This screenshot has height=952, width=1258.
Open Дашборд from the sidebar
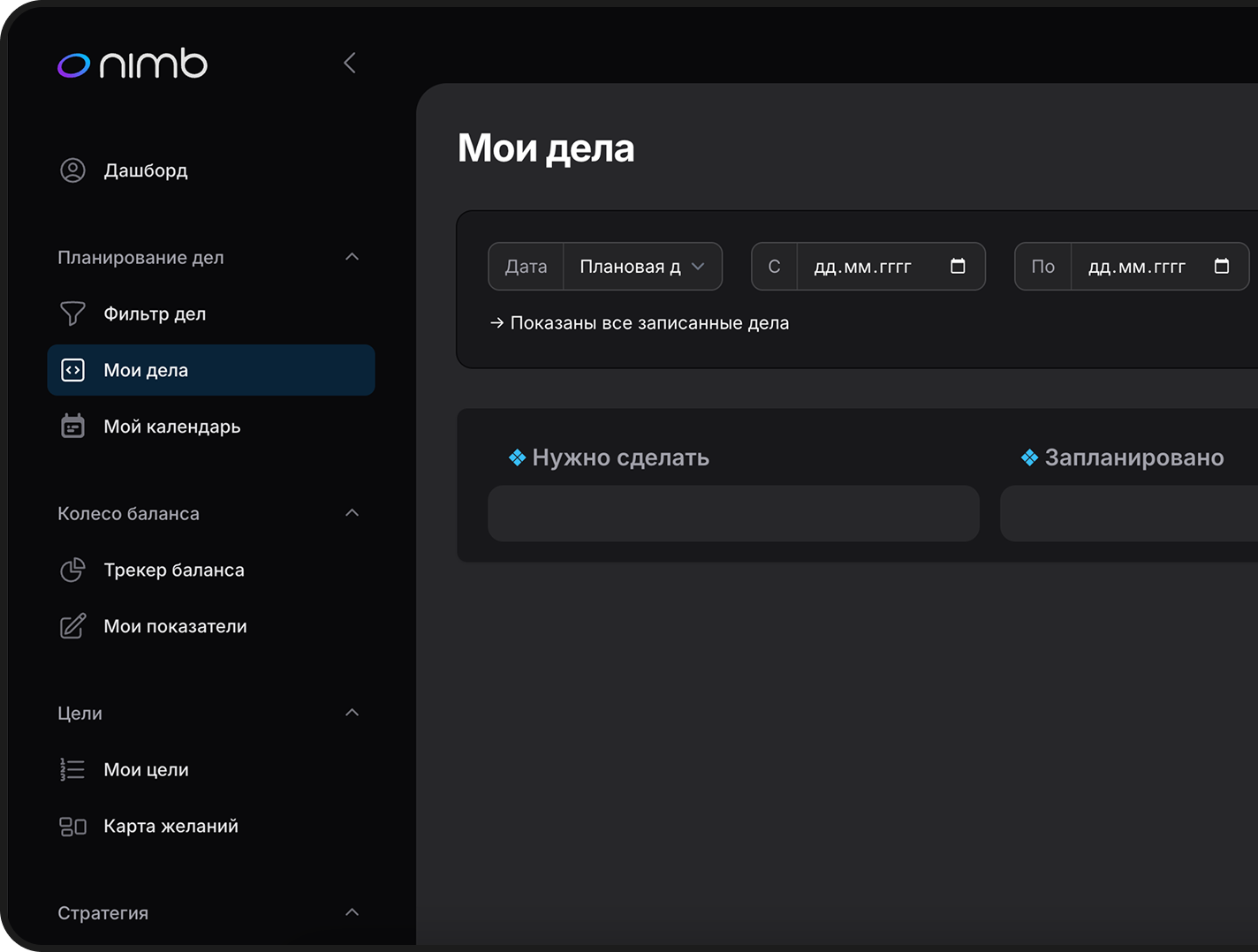211,170
